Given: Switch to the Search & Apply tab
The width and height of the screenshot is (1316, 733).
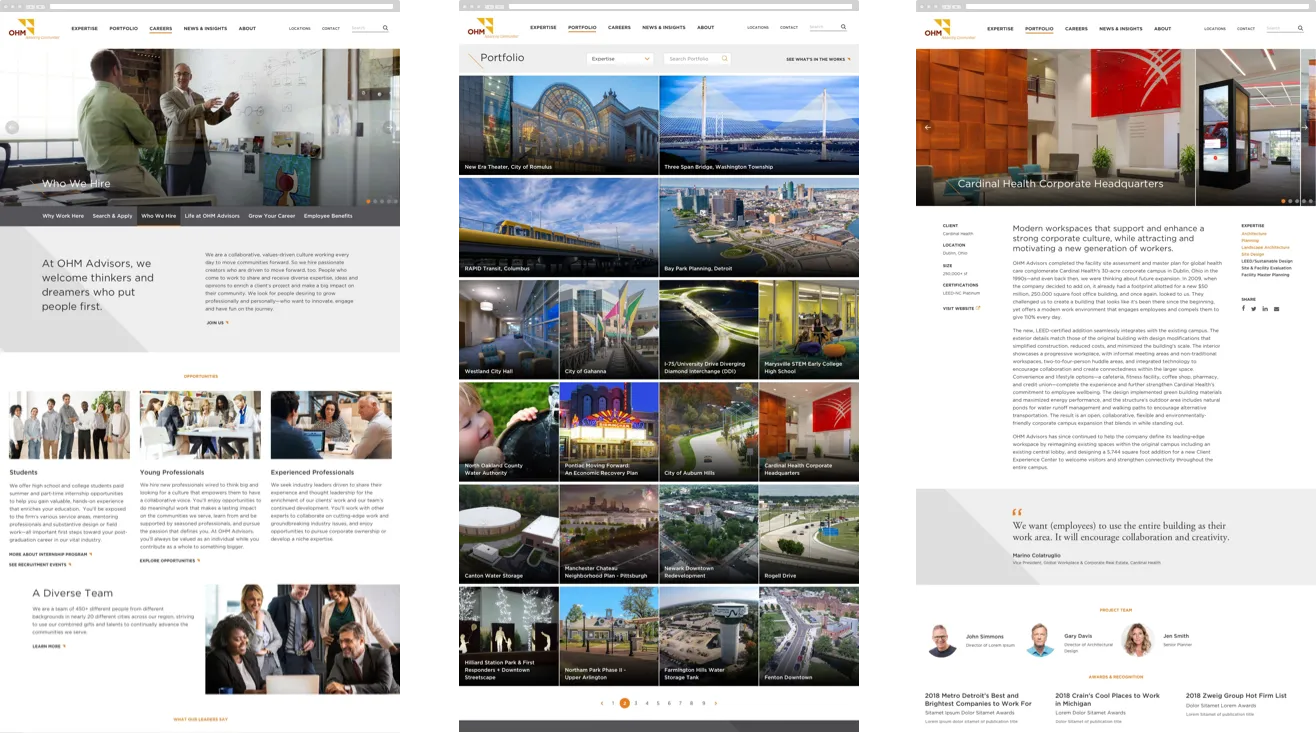Looking at the screenshot, I should [113, 216].
